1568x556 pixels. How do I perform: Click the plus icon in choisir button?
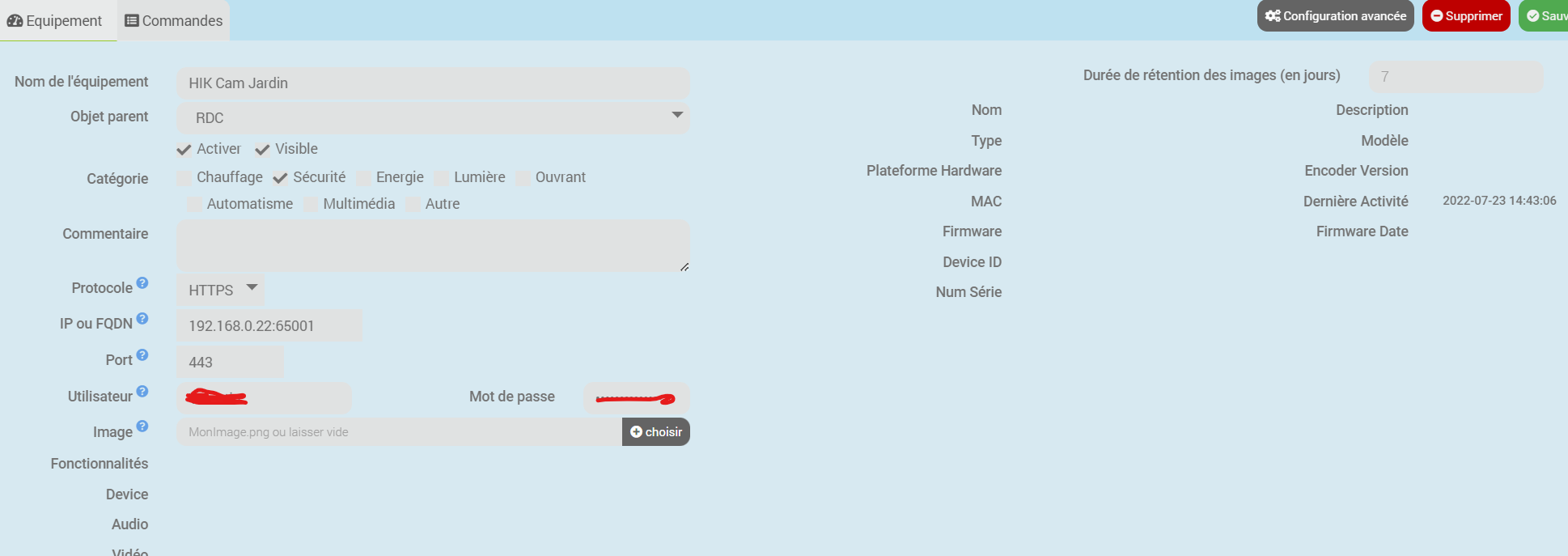pyautogui.click(x=636, y=432)
